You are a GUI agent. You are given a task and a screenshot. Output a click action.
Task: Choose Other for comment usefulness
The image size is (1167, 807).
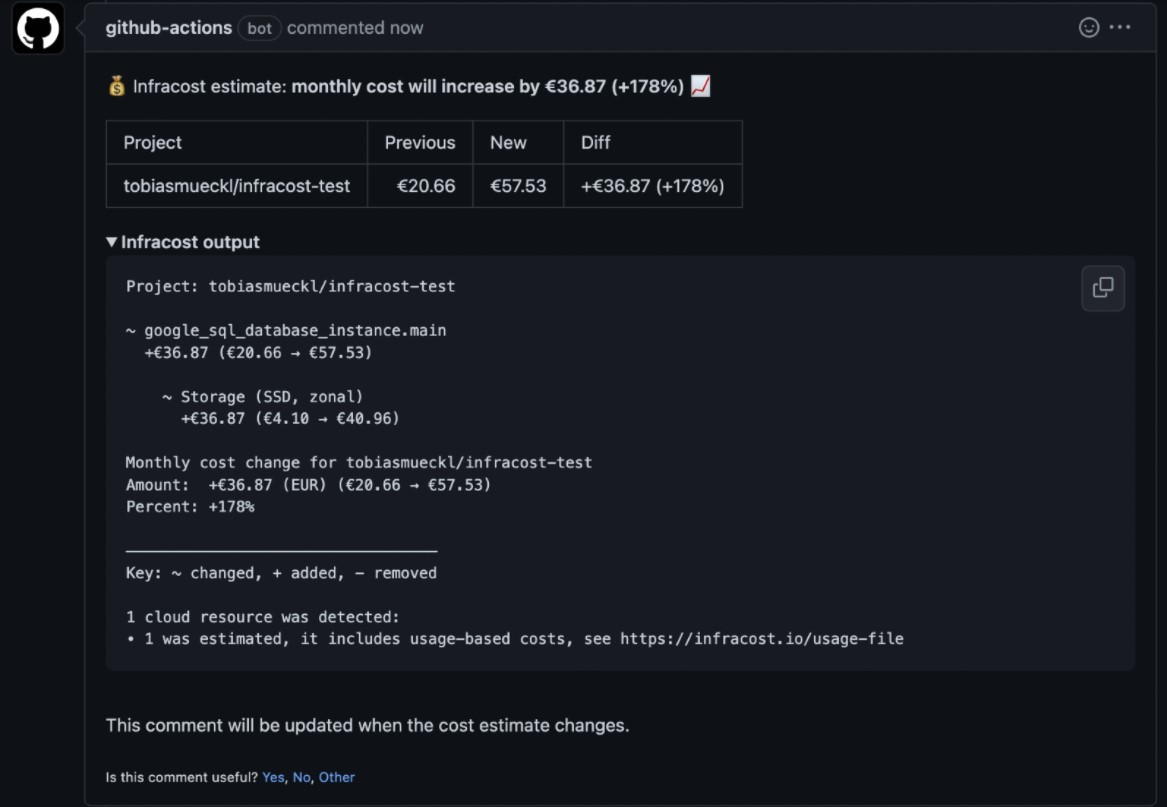tap(336, 777)
